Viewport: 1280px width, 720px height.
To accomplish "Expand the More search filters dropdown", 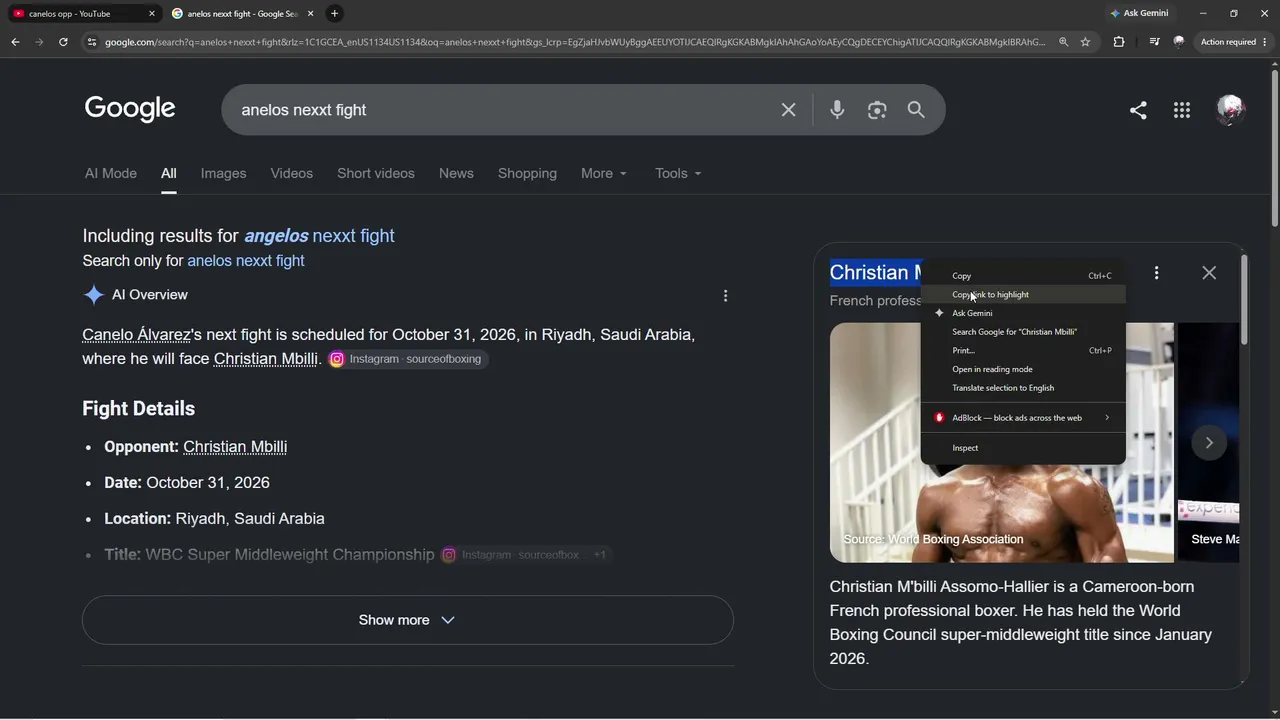I will (x=604, y=173).
